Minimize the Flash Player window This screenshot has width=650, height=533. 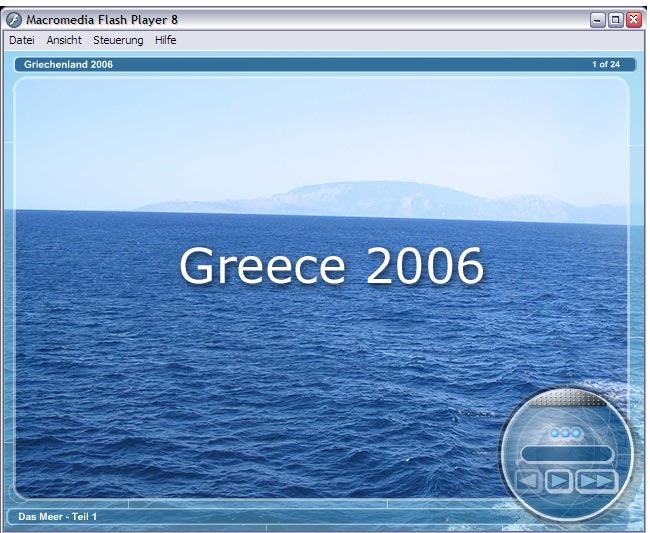point(597,20)
